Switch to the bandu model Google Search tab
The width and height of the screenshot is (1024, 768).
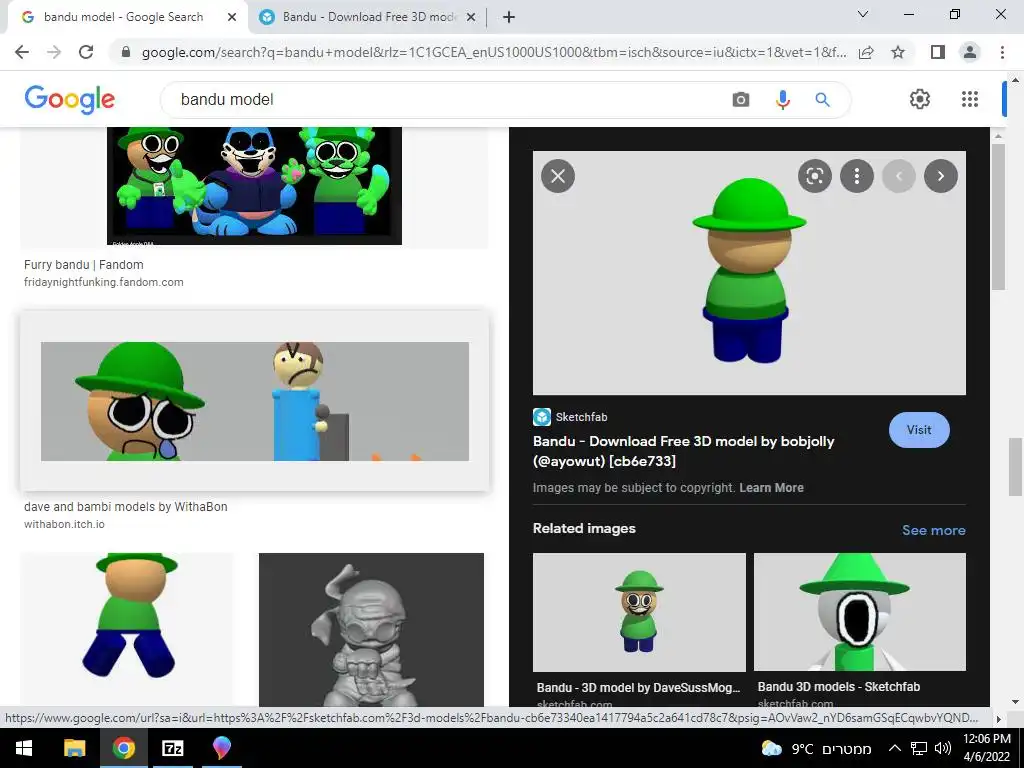pos(123,17)
